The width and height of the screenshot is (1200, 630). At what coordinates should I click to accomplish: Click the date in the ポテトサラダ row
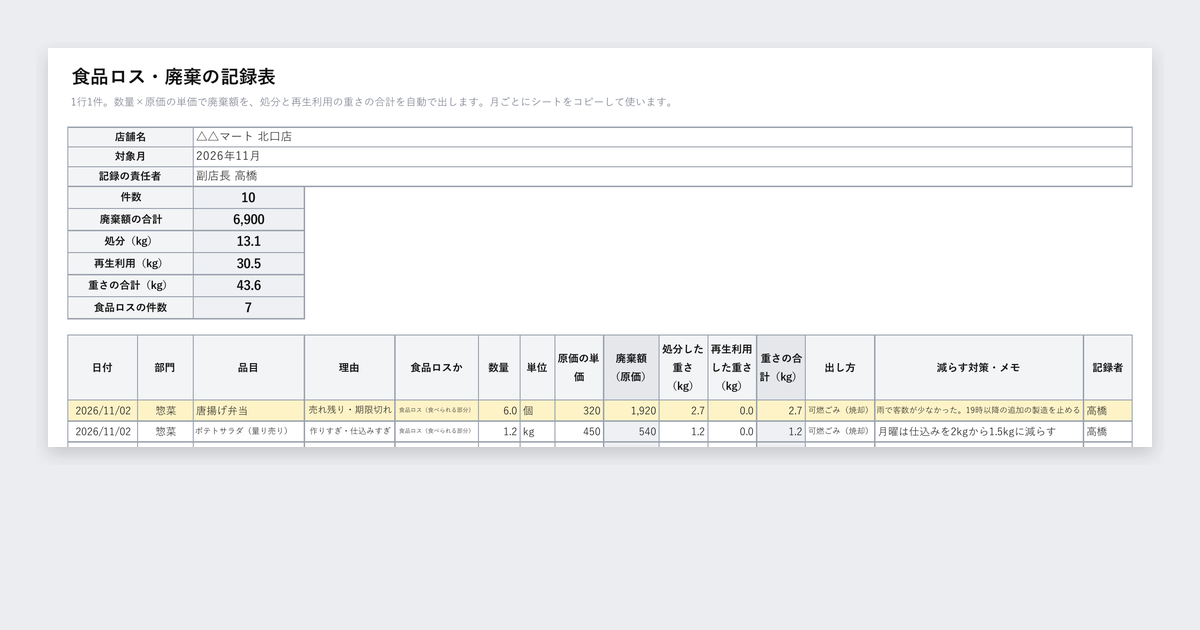pyautogui.click(x=102, y=431)
